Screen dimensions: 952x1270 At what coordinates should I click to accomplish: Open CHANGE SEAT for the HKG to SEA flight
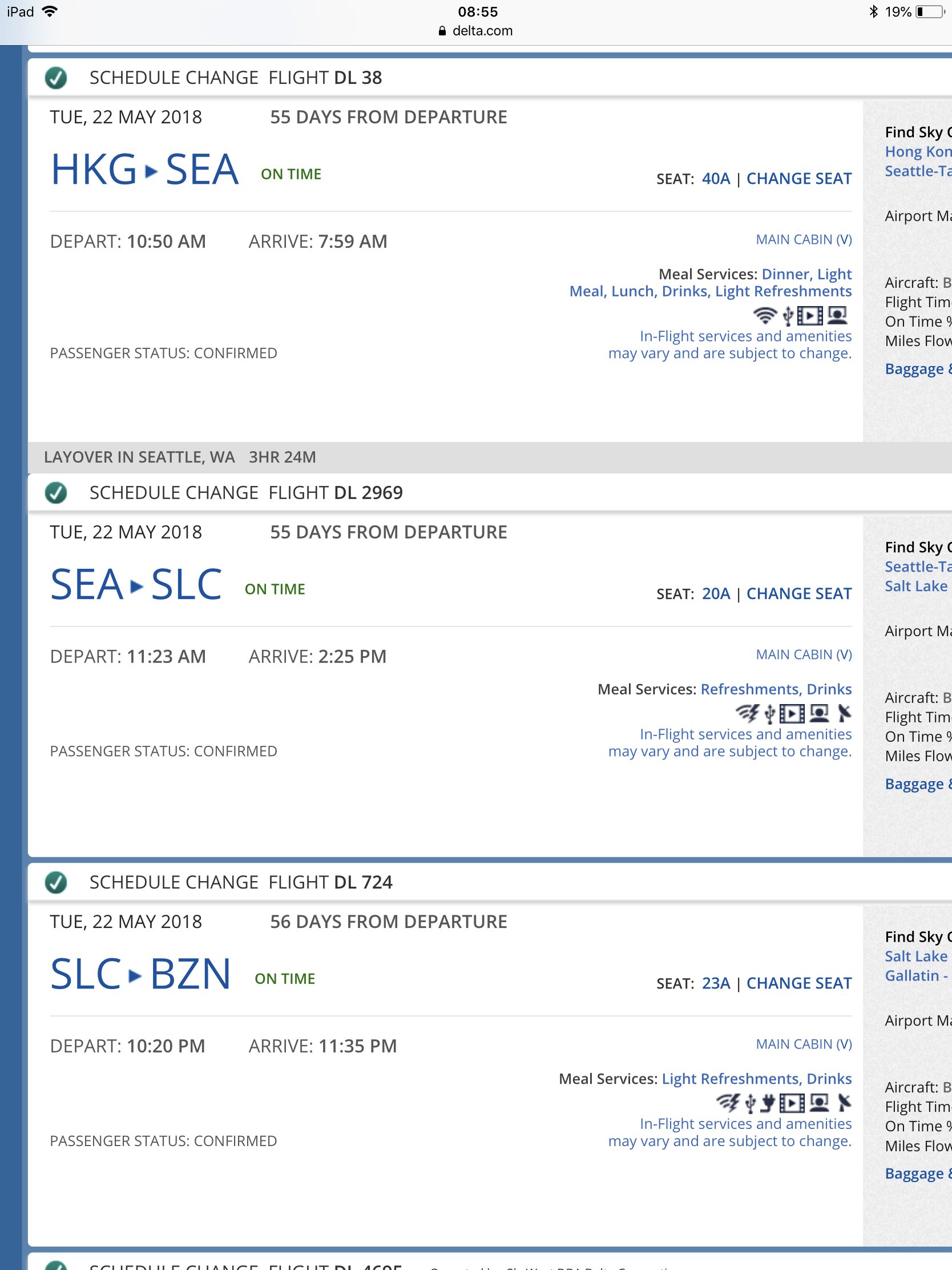pyautogui.click(x=799, y=179)
